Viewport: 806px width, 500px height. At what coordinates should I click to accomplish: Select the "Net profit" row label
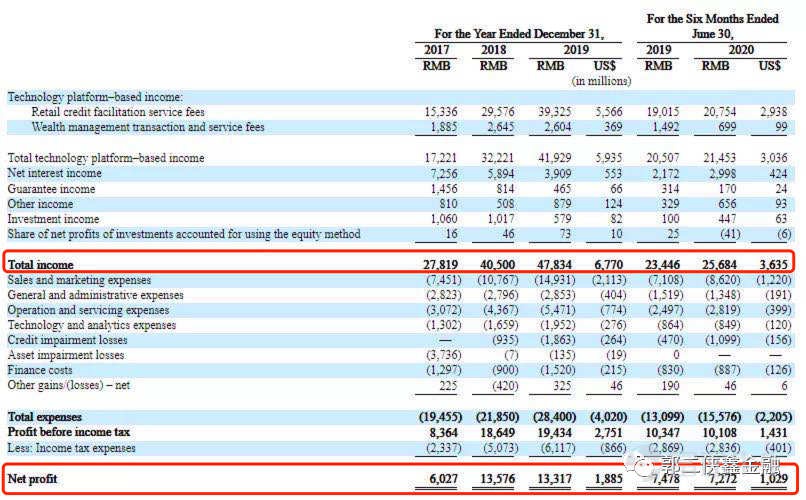point(32,480)
